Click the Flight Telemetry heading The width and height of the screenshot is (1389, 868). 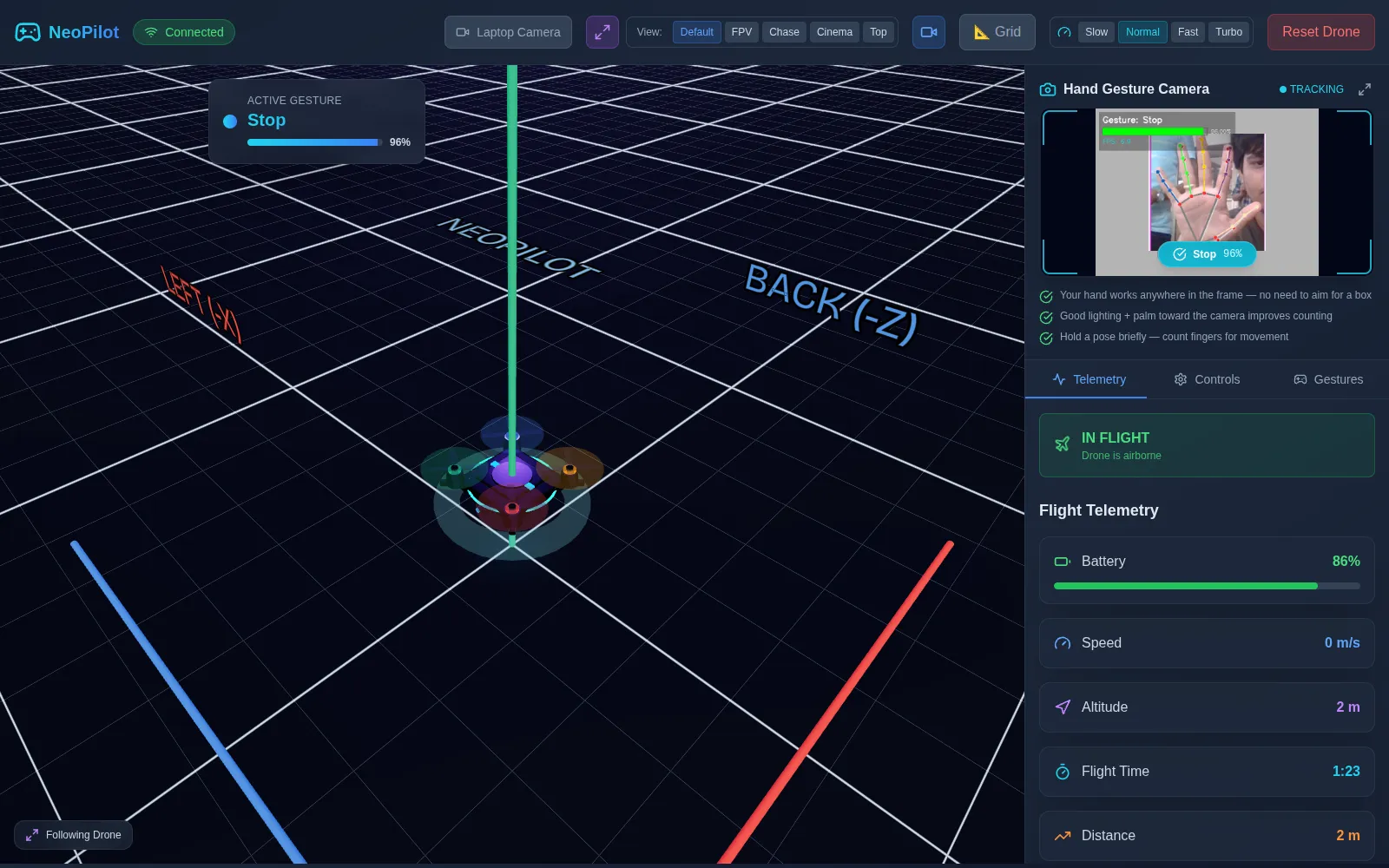point(1098,510)
